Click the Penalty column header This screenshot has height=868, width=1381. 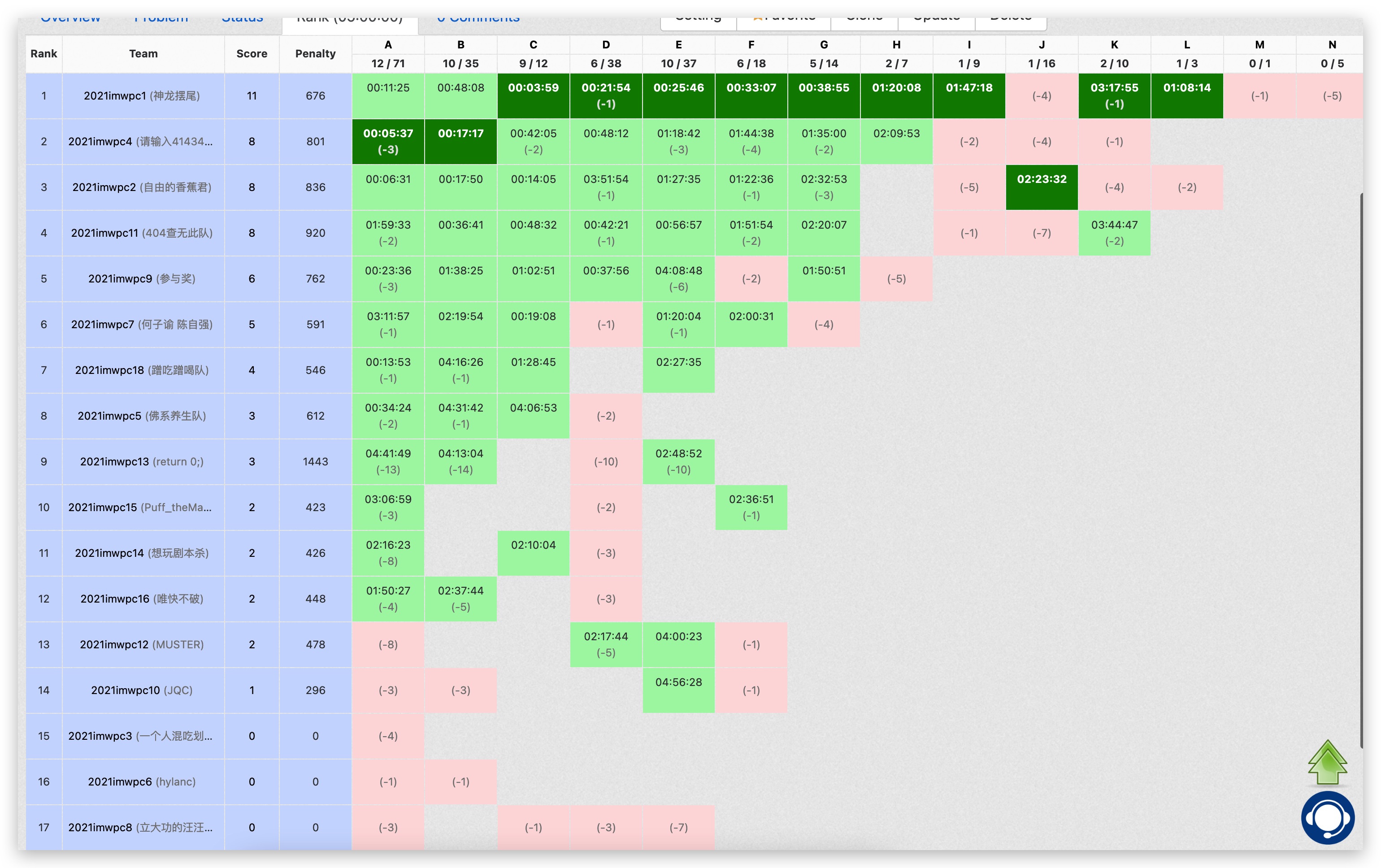tap(315, 54)
